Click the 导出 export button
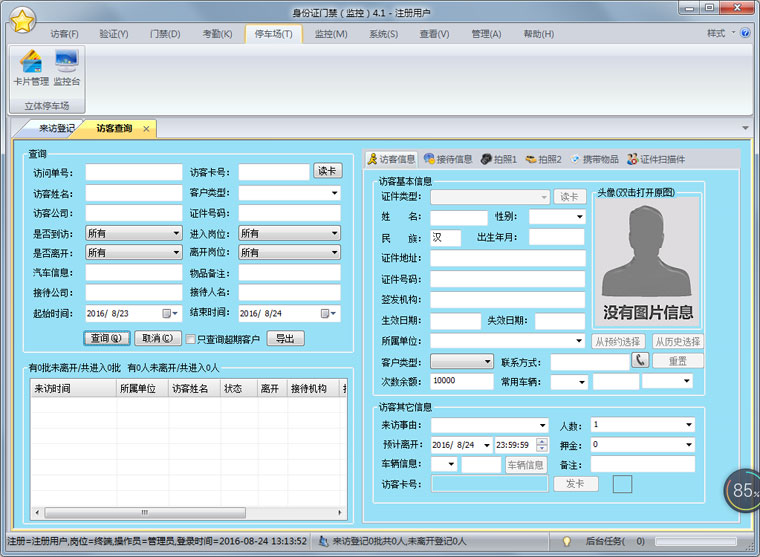 click(285, 338)
